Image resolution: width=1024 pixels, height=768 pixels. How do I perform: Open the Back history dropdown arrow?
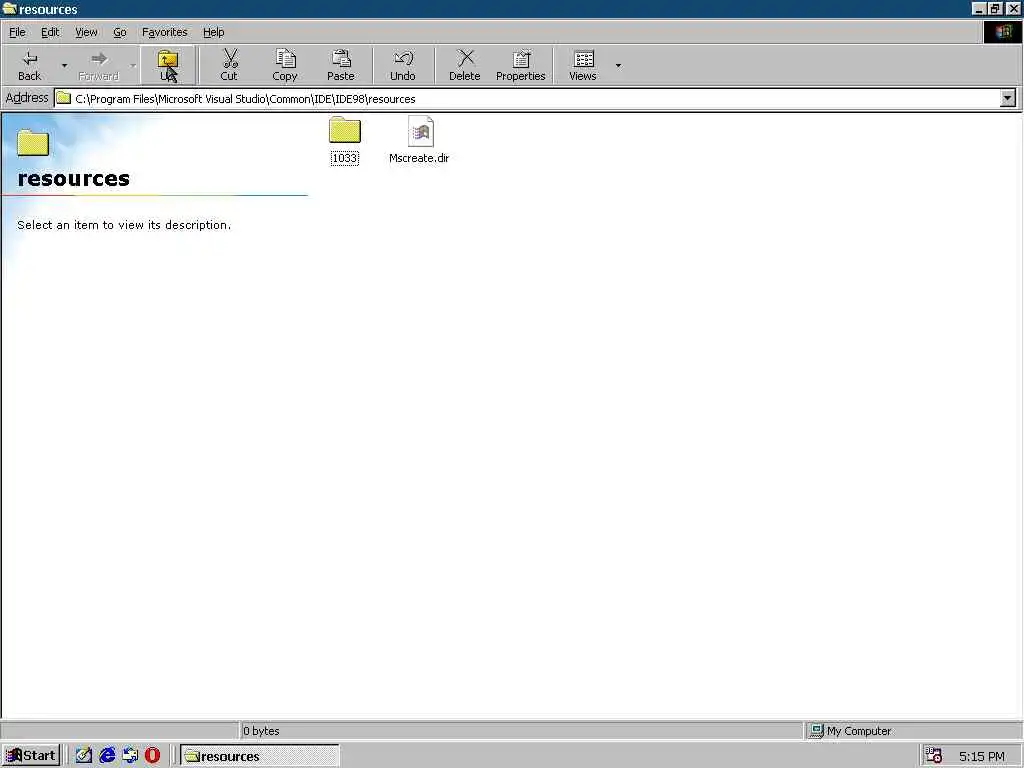point(64,65)
